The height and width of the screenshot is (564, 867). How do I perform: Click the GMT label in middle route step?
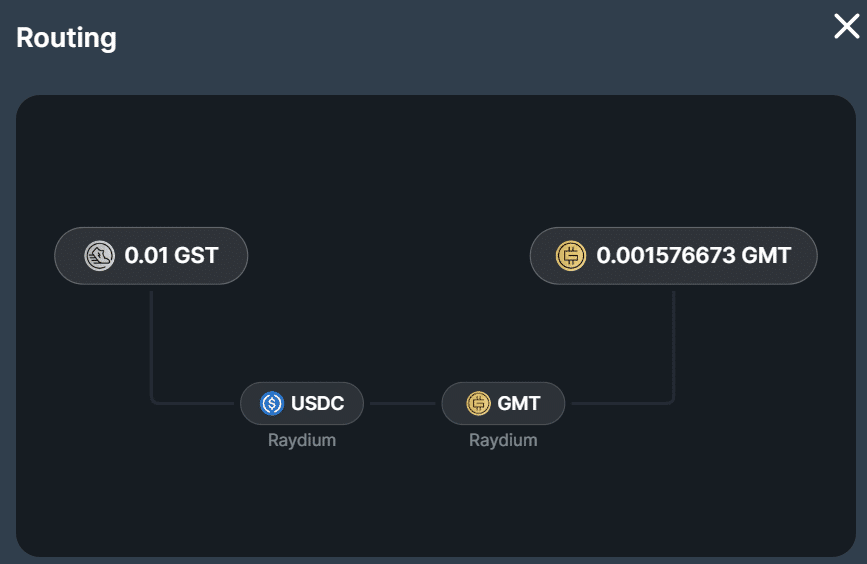coord(519,404)
